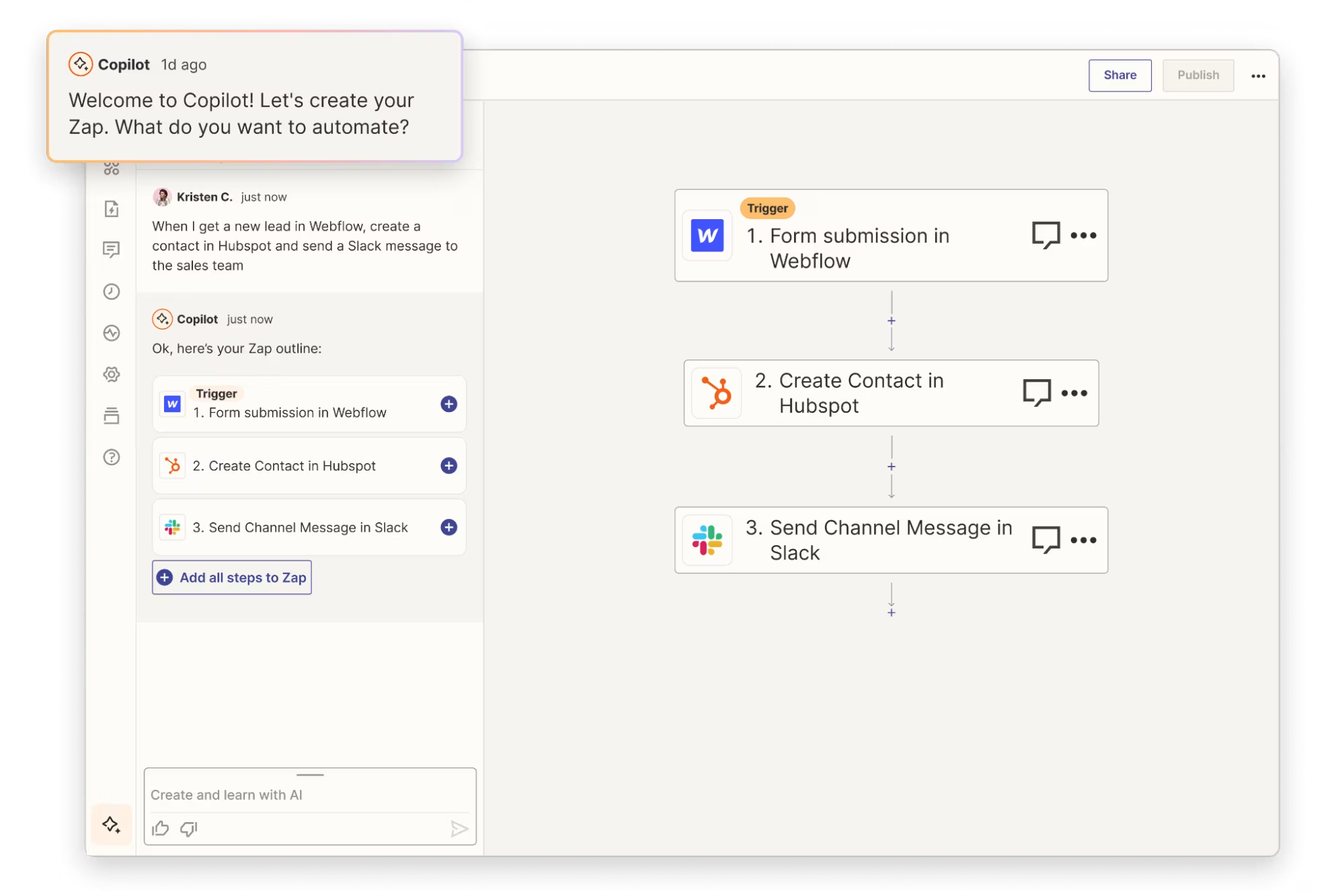This screenshot has height=896, width=1344.
Task: Open the Zap details file icon in sidebar
Action: [x=112, y=208]
